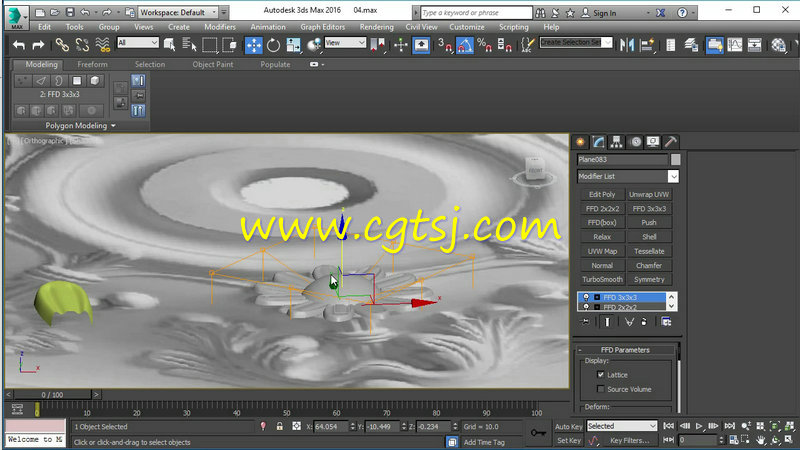
Task: Toggle the Lattice checkbox
Action: coord(601,374)
